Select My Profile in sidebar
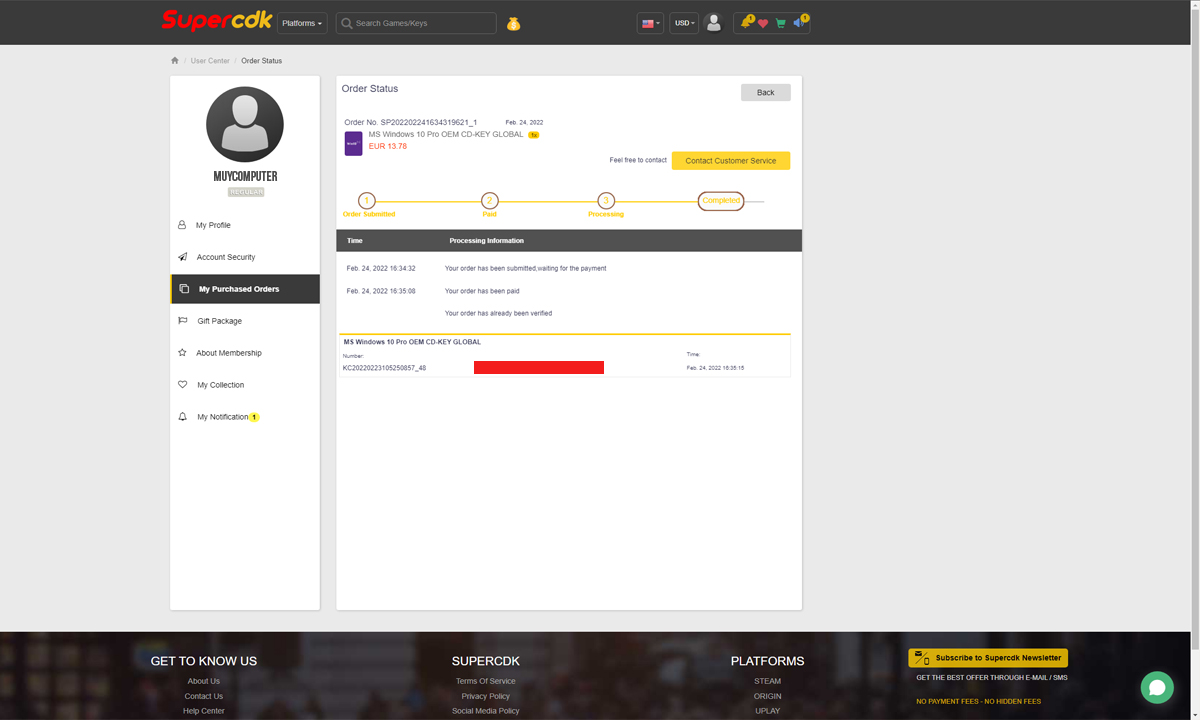This screenshot has width=1200, height=720. [x=213, y=225]
